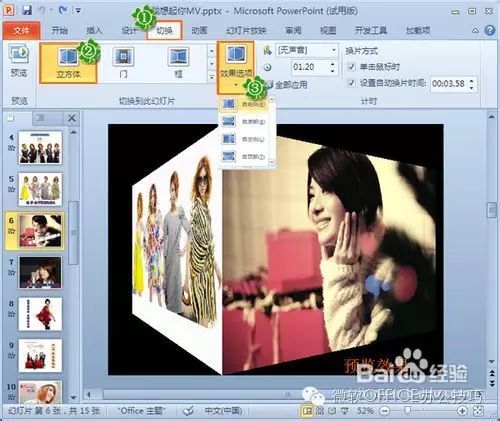Switch to Normal view in status bar
The width and height of the screenshot is (500, 421).
click(x=307, y=411)
